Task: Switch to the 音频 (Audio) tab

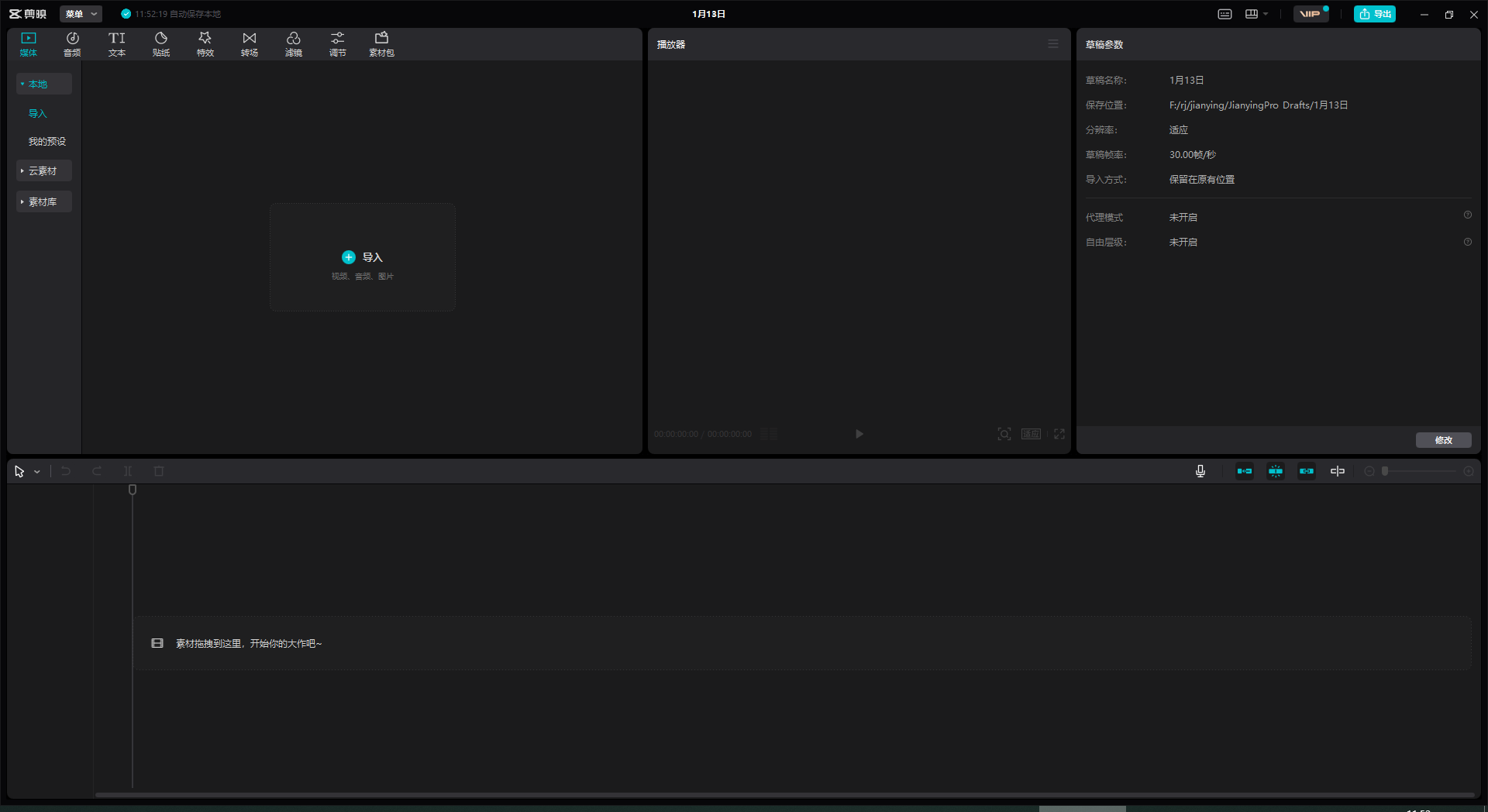Action: click(x=72, y=44)
